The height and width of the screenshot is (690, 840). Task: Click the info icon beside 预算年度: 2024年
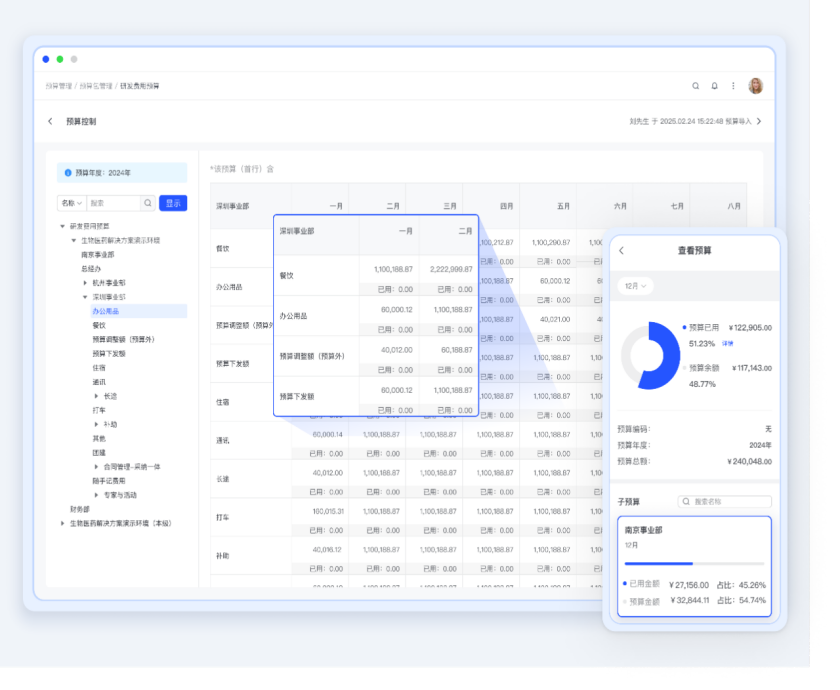click(68, 172)
